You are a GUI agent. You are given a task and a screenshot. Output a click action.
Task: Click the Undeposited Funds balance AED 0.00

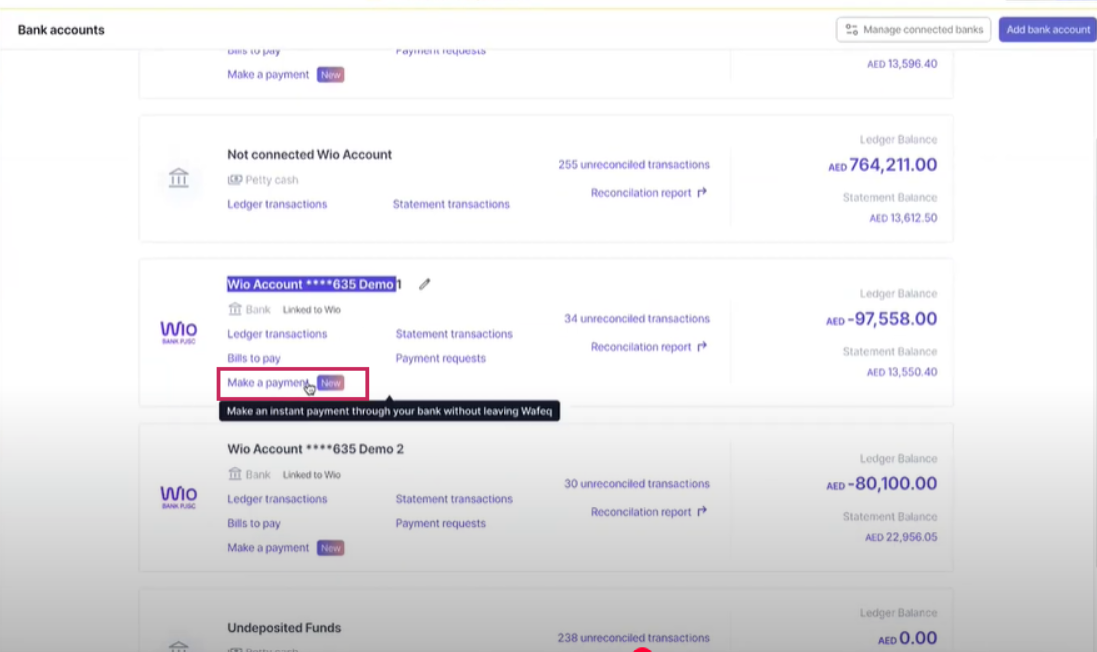click(907, 638)
